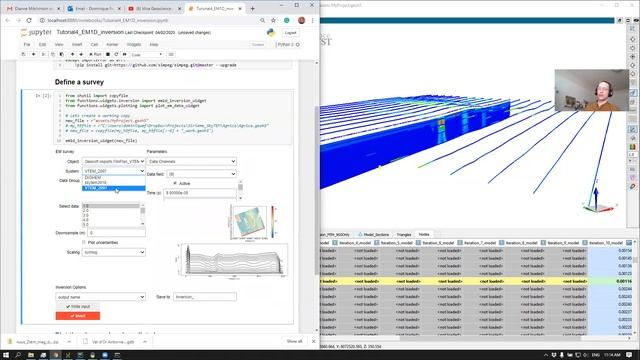The height and width of the screenshot is (360, 640).
Task: Toggle the Active checkbox
Action: pos(175,184)
